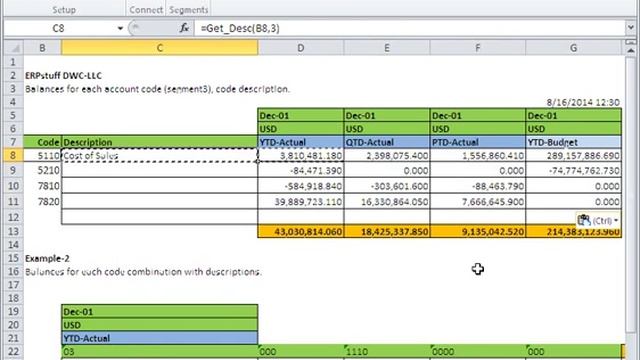This screenshot has height=360, width=640.
Task: Click the Connect ribbon group label
Action: click(146, 9)
